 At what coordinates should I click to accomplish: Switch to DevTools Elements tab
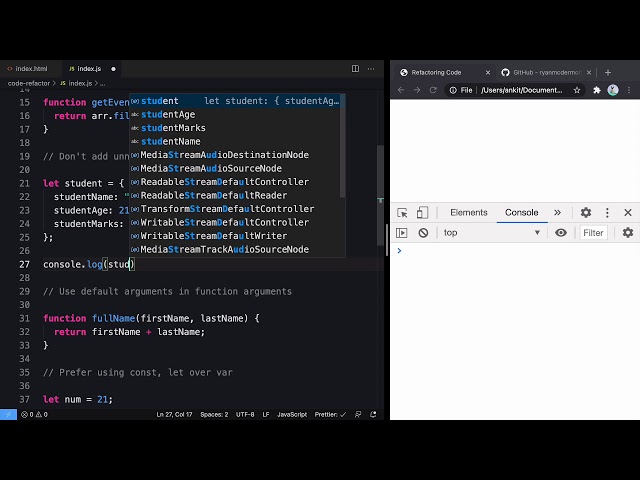click(469, 213)
